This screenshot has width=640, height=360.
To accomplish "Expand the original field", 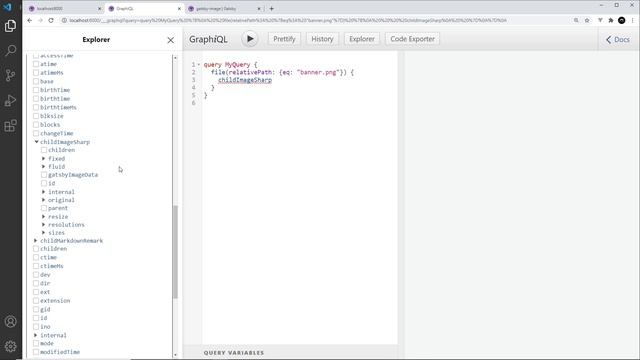I will 44,200.
